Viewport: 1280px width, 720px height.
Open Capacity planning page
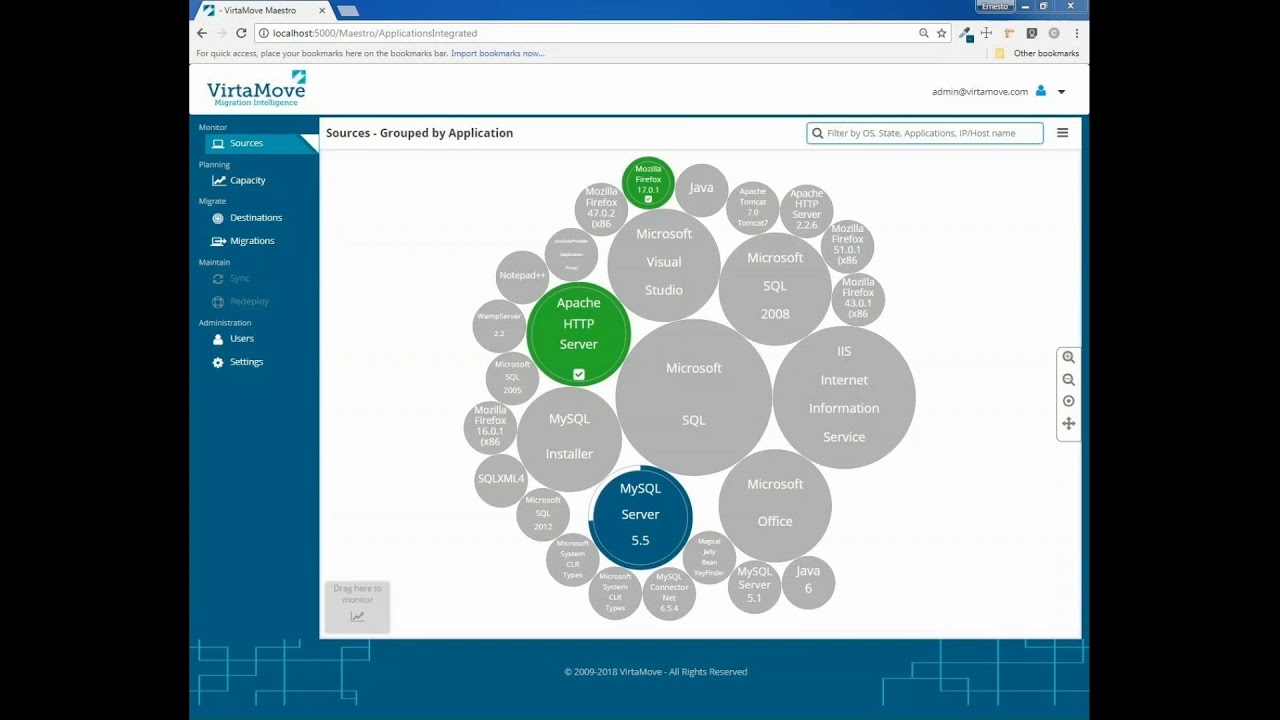pyautogui.click(x=239, y=181)
